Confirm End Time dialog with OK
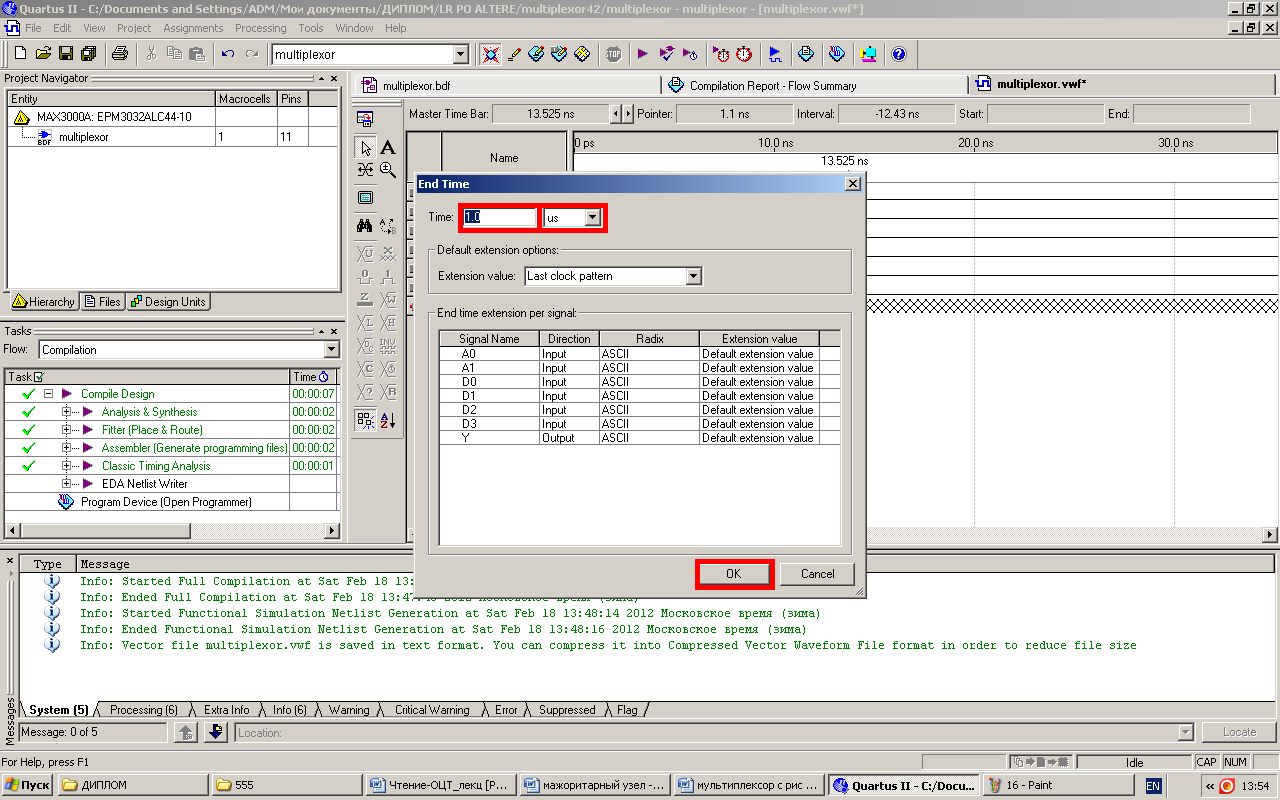The image size is (1280, 800). 733,574
